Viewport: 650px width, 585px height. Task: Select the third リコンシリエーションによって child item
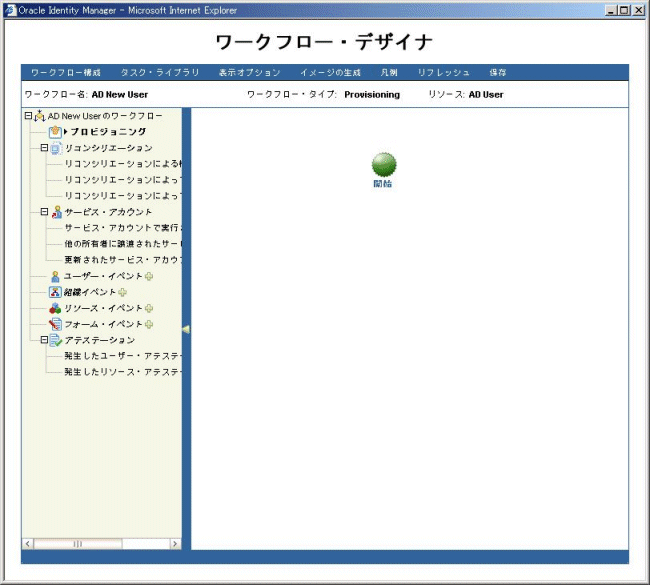(x=123, y=196)
